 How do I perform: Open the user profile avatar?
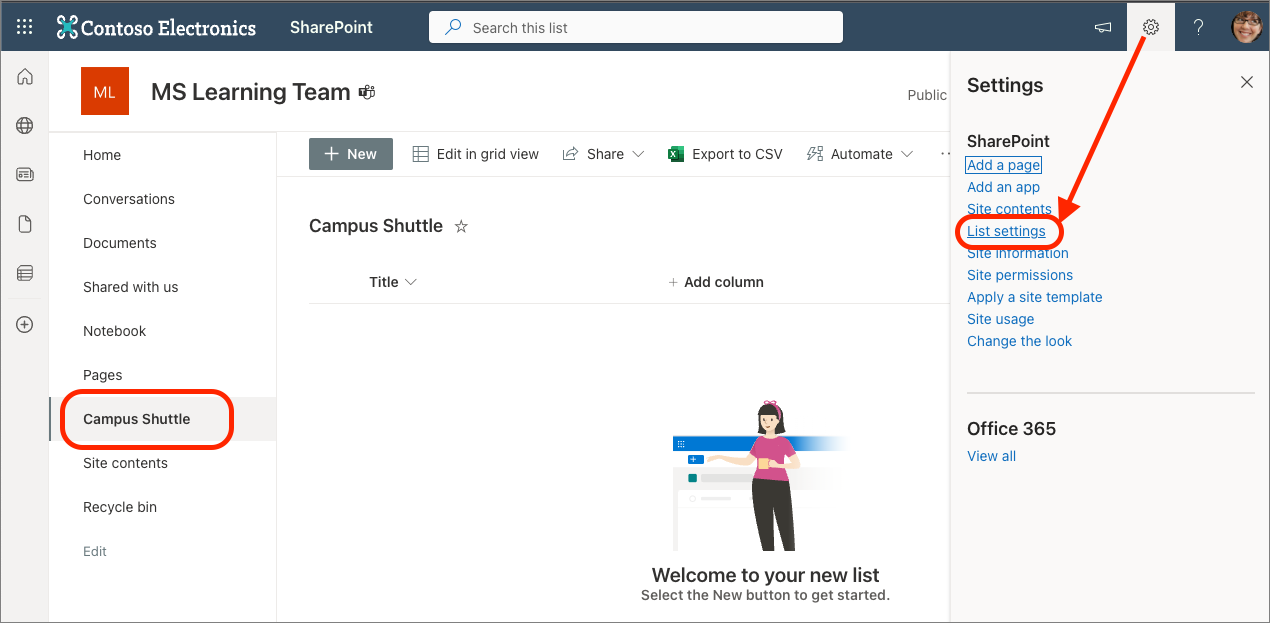1246,27
